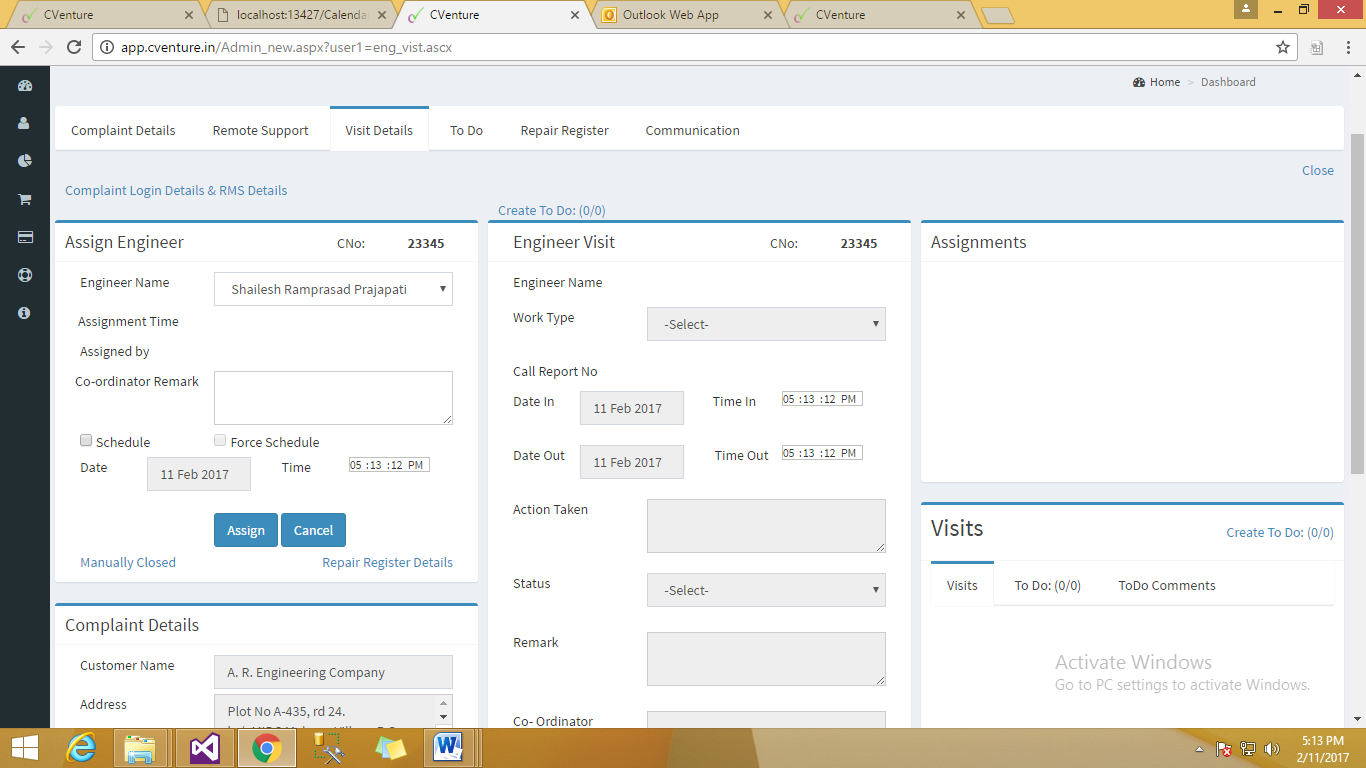Click the Time In field
The image size is (1366, 768).
click(x=822, y=399)
